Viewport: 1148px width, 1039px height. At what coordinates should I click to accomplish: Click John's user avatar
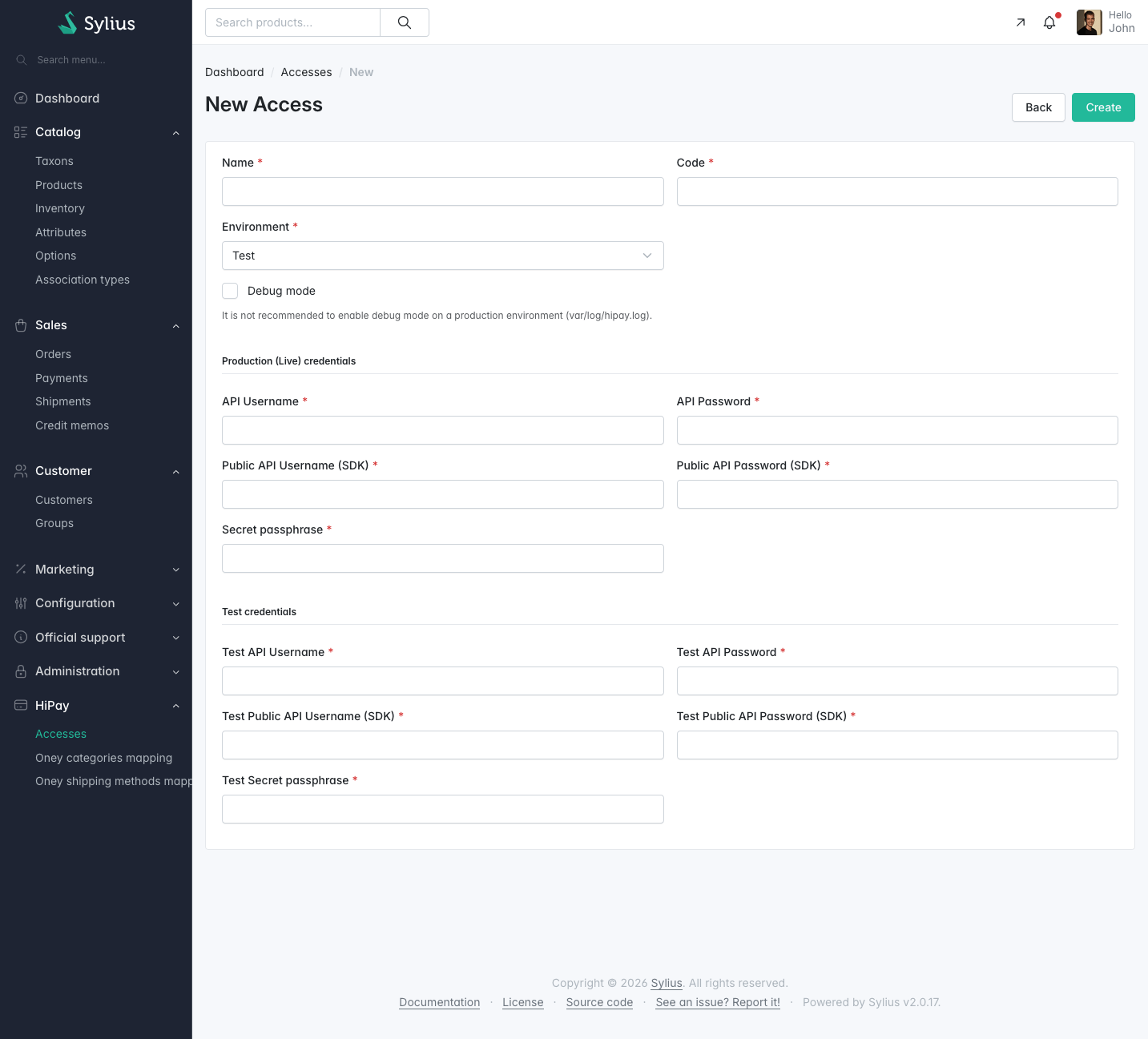point(1089,22)
